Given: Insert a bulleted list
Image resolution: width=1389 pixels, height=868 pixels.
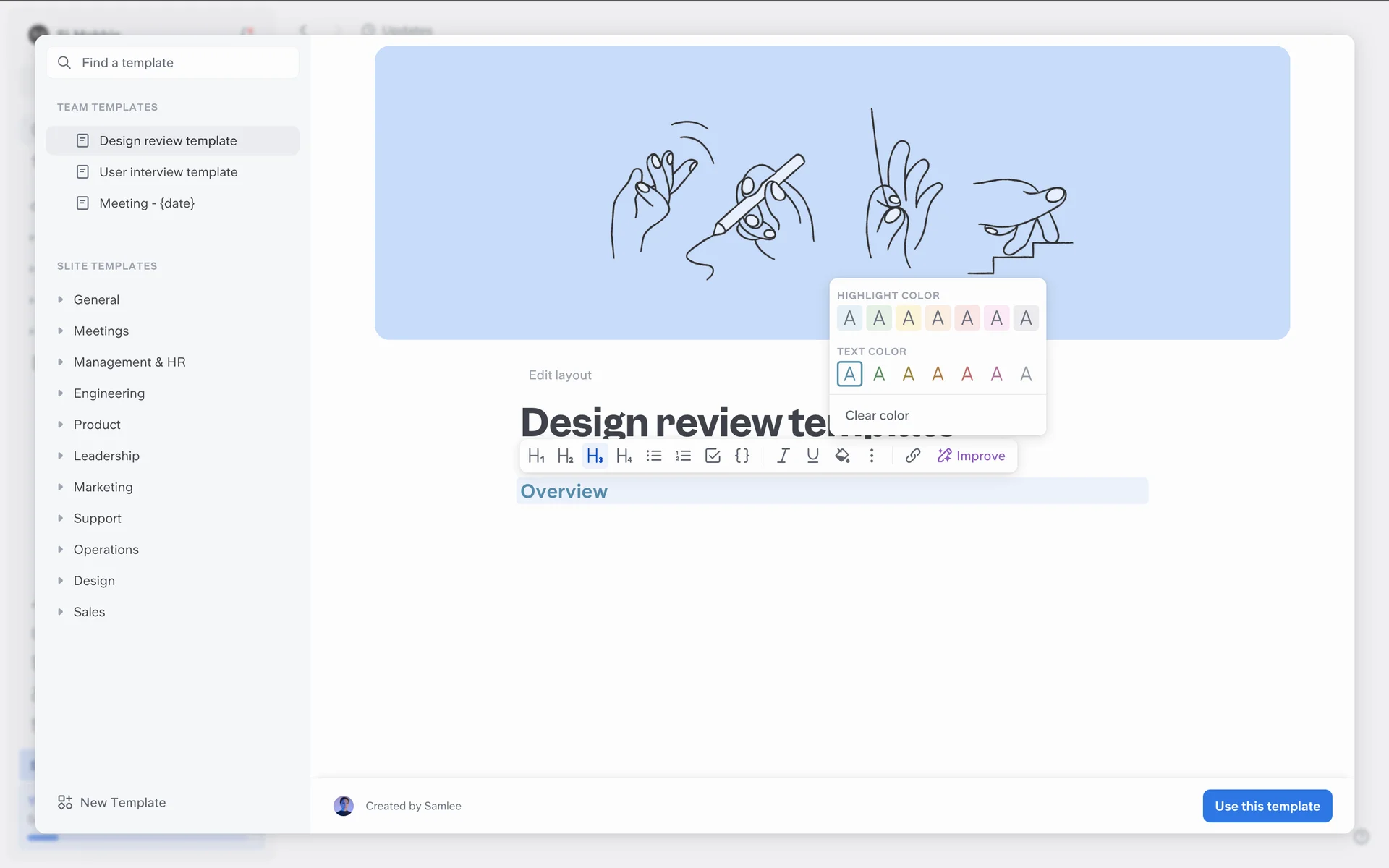Looking at the screenshot, I should 654,456.
